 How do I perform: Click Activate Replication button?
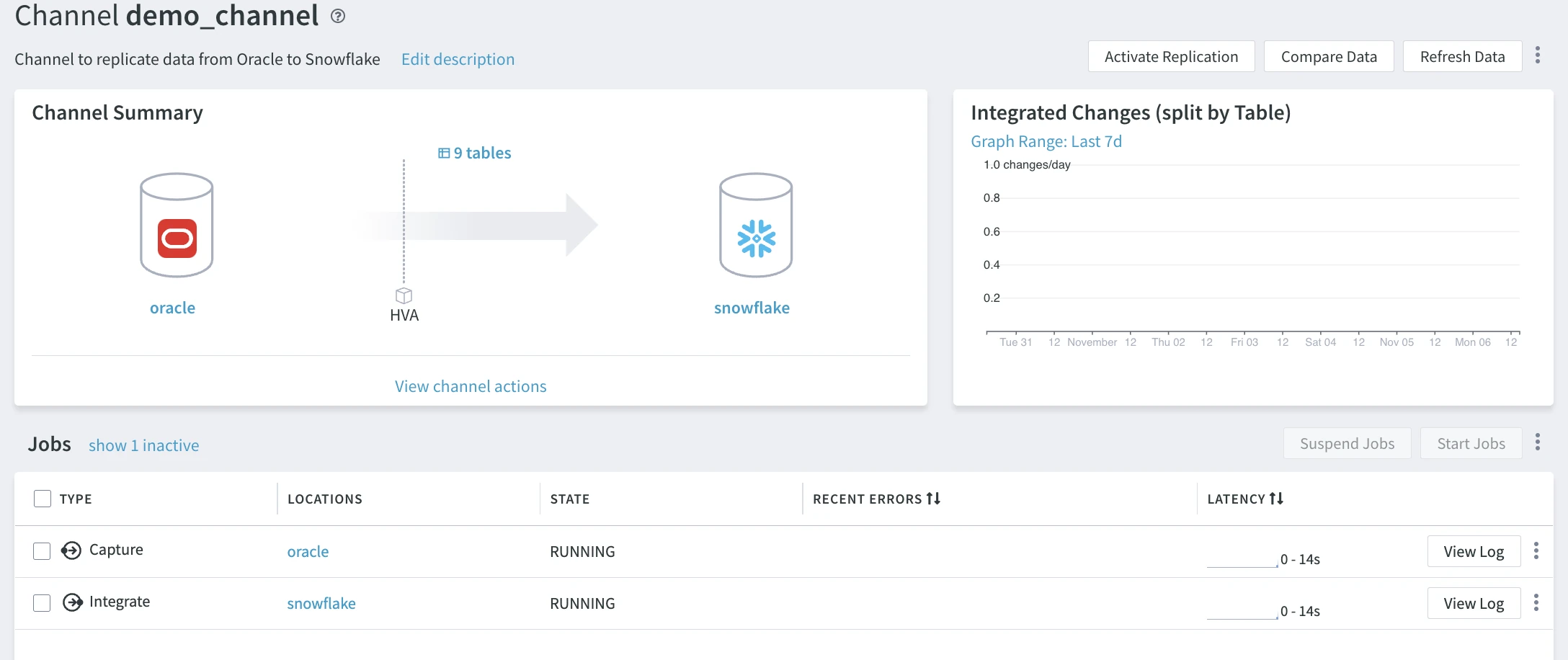[x=1171, y=57]
